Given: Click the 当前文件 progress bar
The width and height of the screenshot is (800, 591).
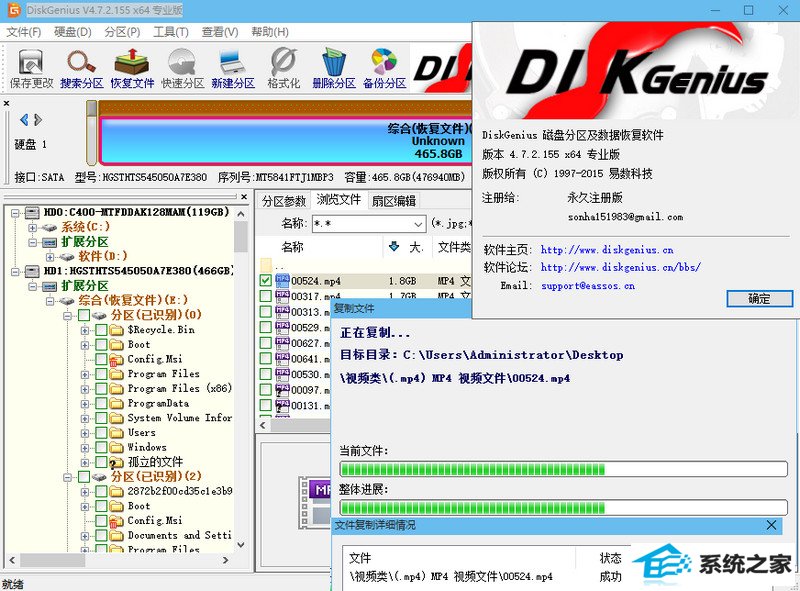Looking at the screenshot, I should tap(563, 469).
